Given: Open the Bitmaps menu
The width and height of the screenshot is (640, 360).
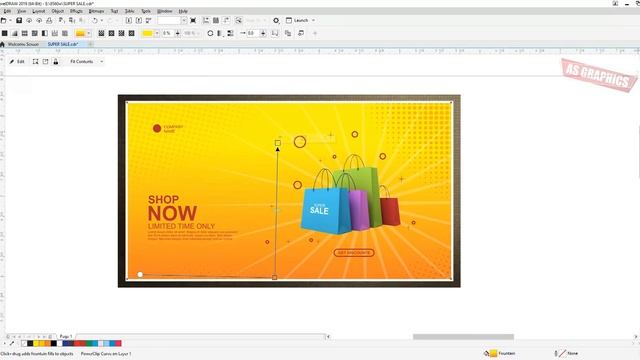Looking at the screenshot, I should 96,11.
